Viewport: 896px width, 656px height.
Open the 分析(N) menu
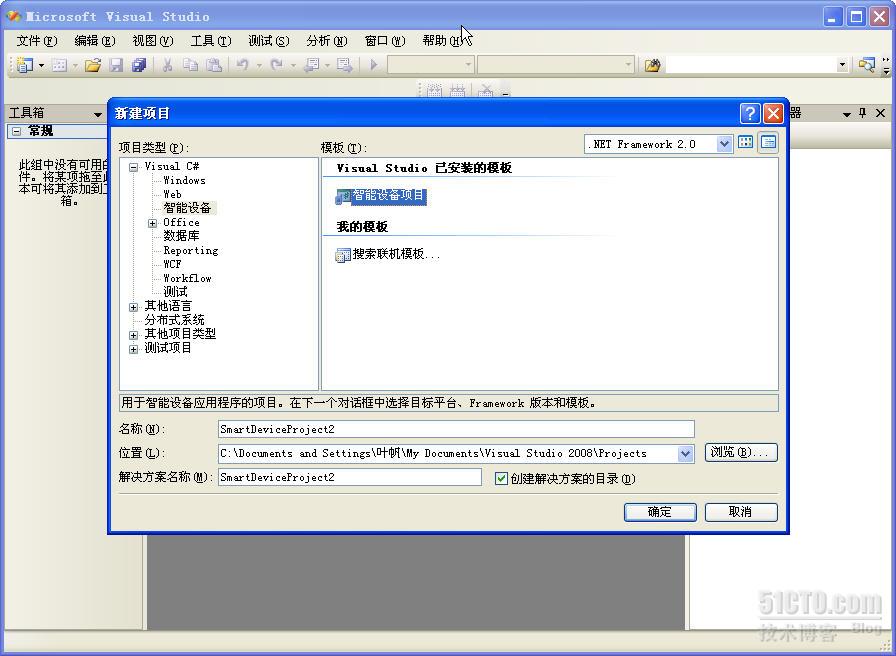(x=326, y=41)
